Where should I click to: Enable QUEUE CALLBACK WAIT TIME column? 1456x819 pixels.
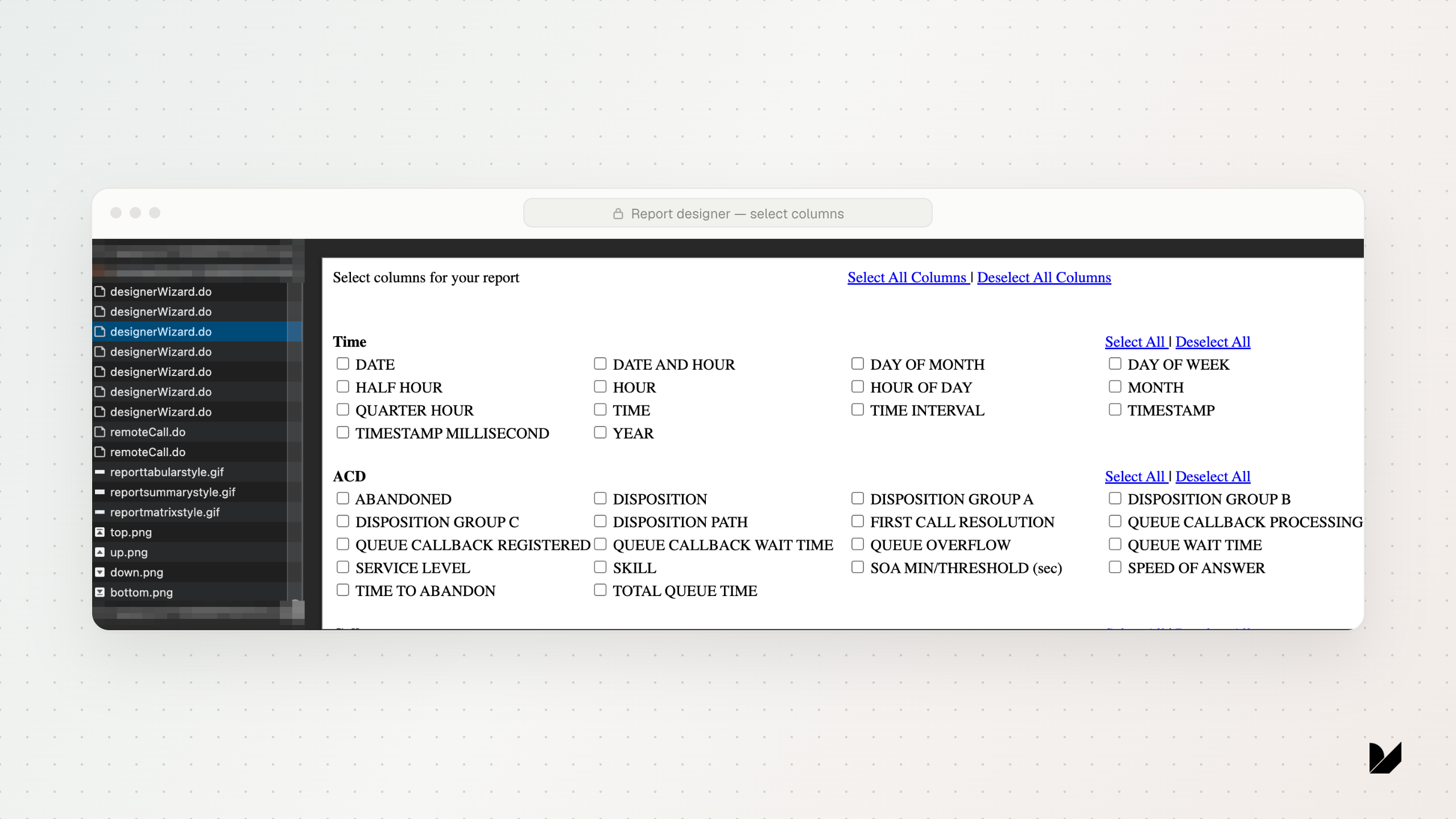pos(600,544)
